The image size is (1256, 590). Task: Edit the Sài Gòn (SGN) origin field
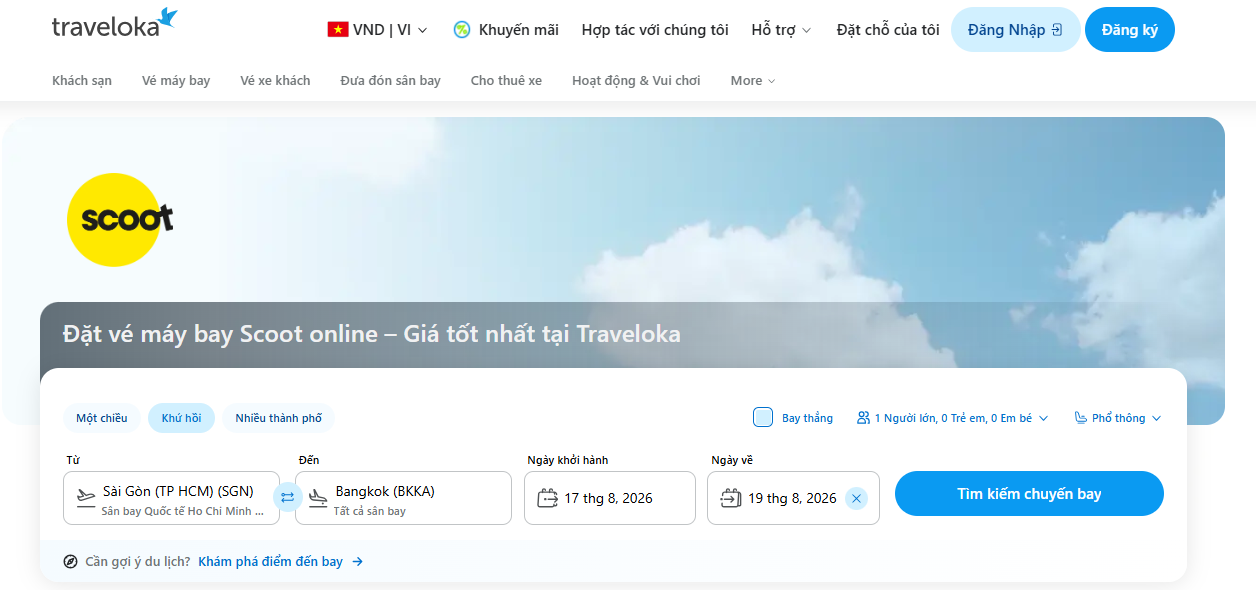[171, 498]
